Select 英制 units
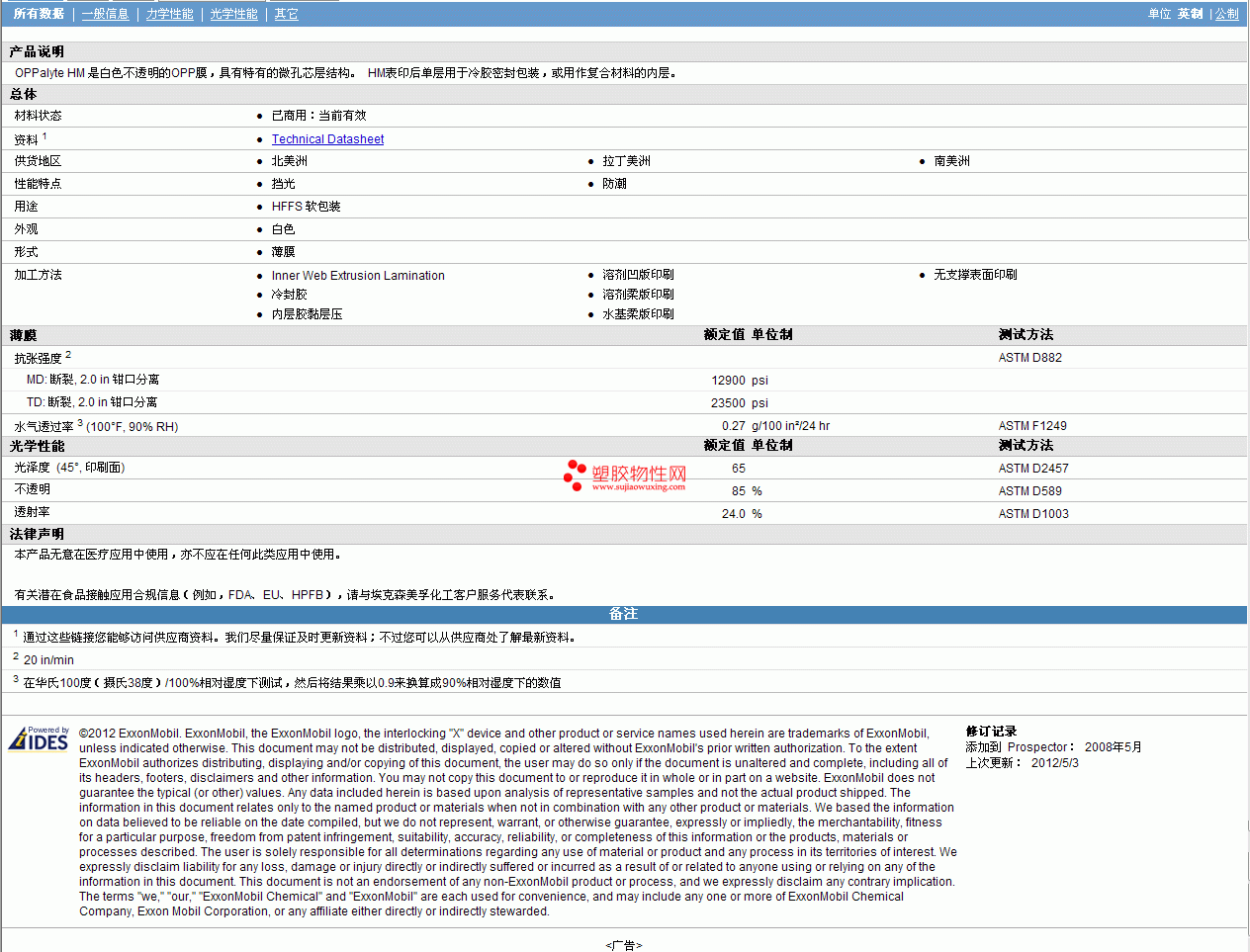The width and height of the screenshot is (1250, 952). pyautogui.click(x=1190, y=14)
